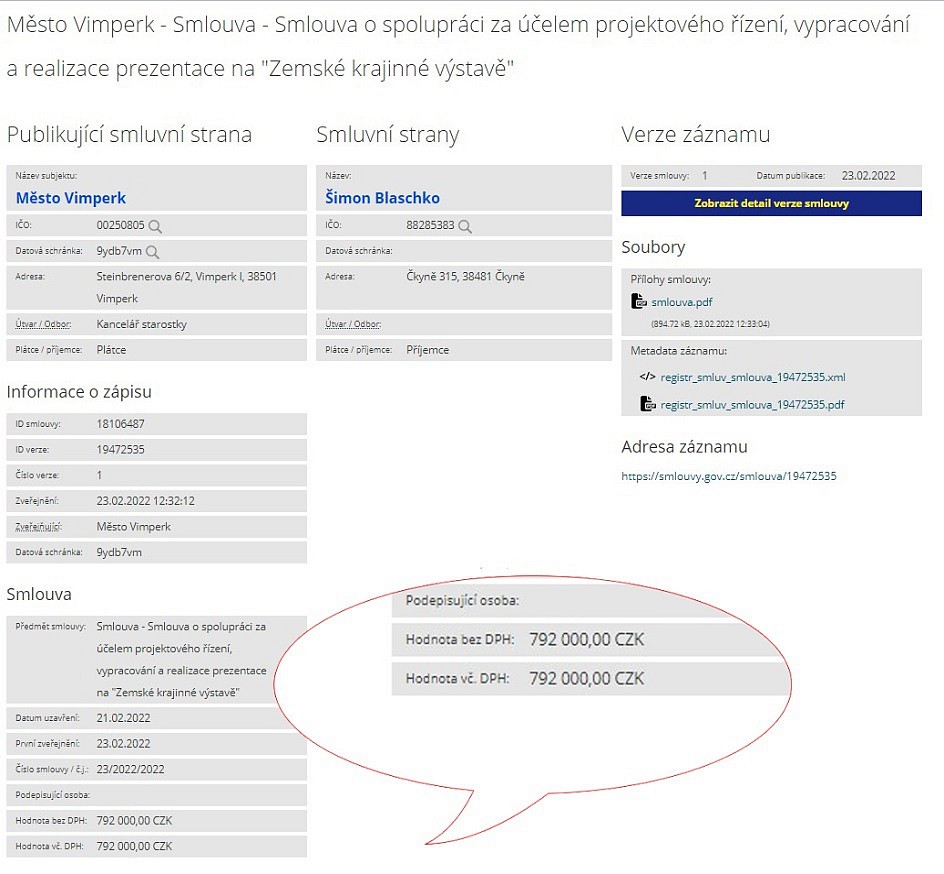
Task: Follow the smlouvy.gov.cz record address URL
Action: point(728,476)
